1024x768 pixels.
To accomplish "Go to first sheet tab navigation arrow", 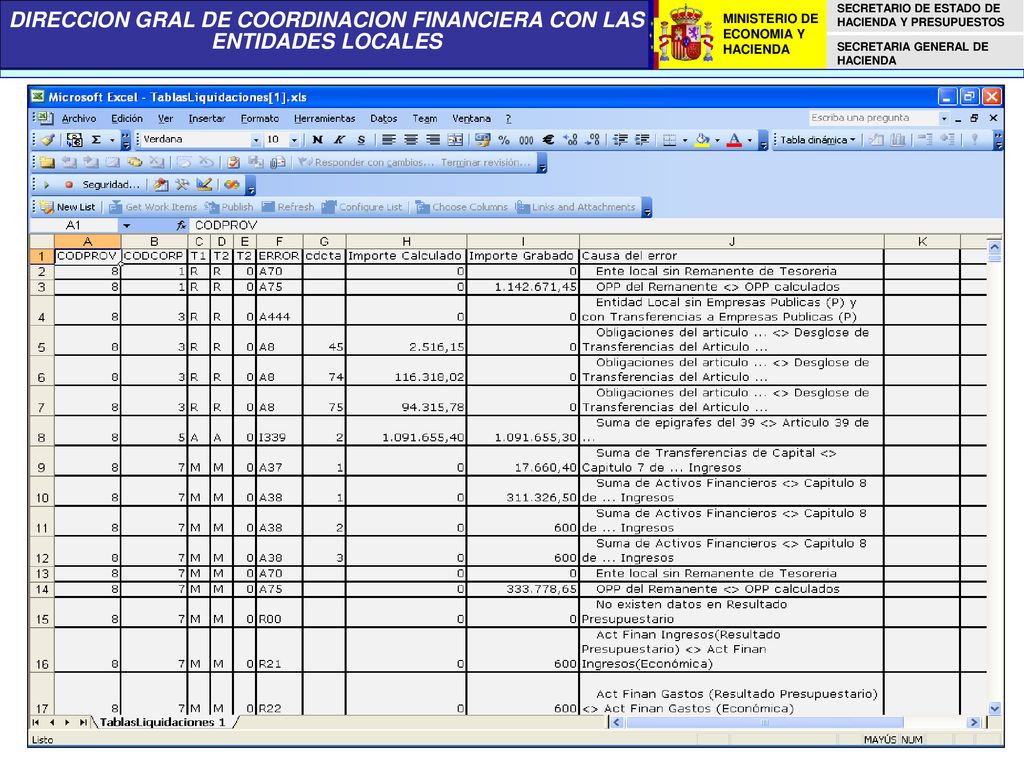I will (36, 722).
